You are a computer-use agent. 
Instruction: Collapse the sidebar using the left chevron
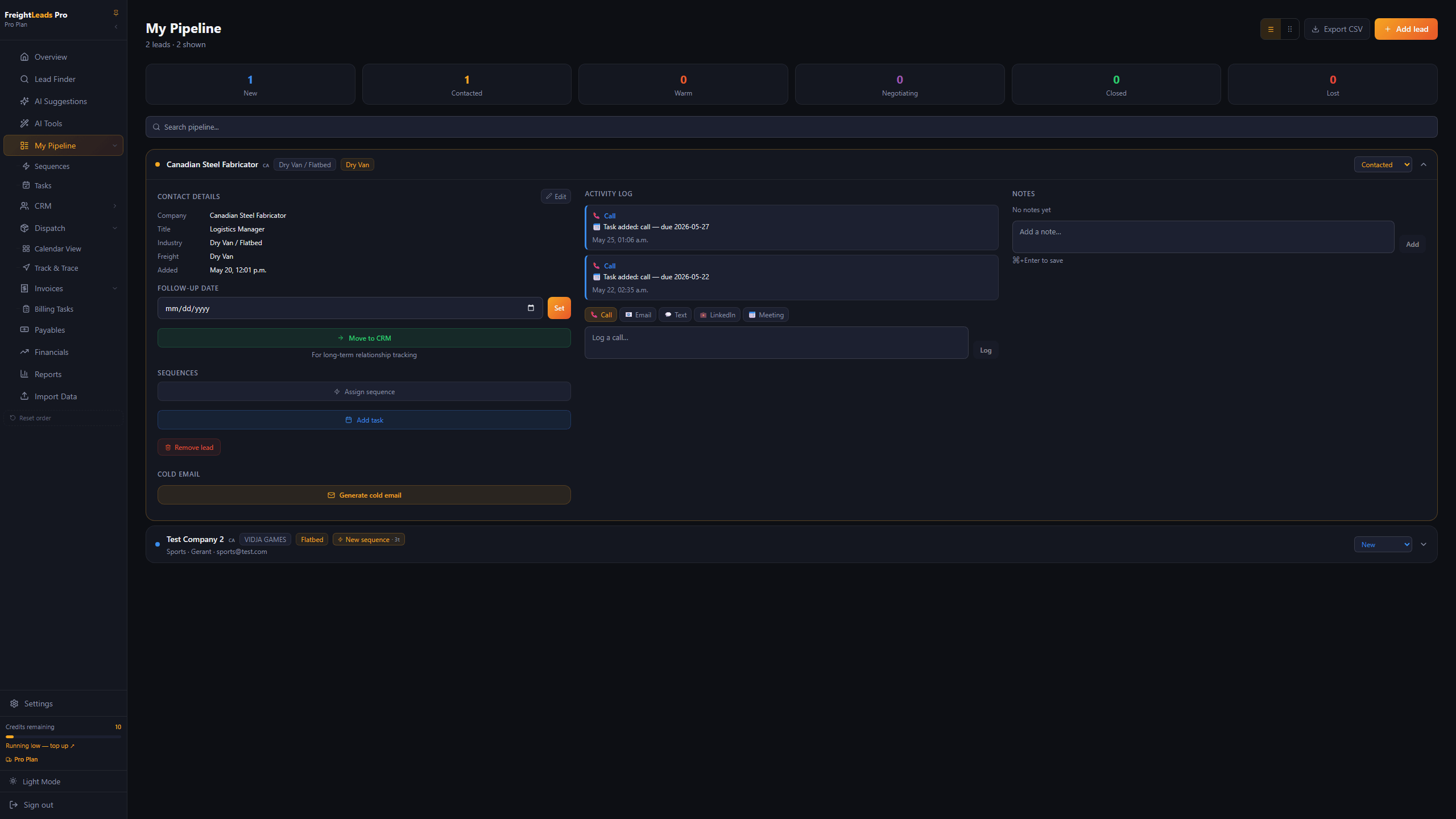point(116,27)
